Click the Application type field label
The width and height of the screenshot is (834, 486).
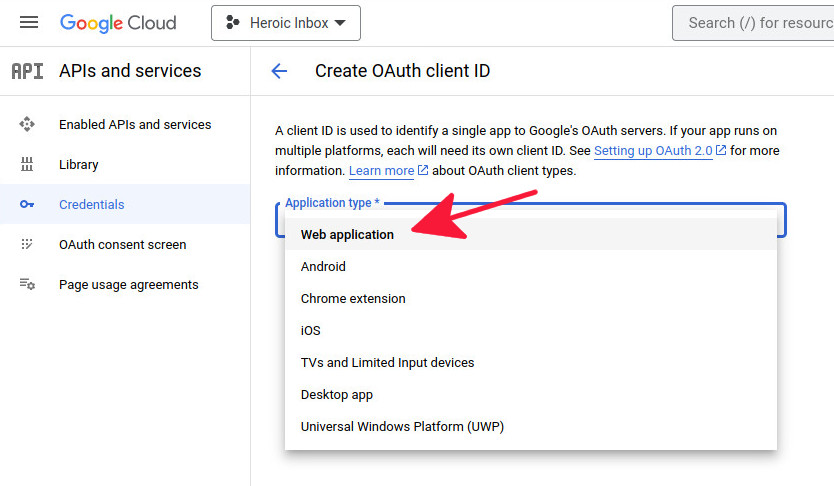pos(332,203)
